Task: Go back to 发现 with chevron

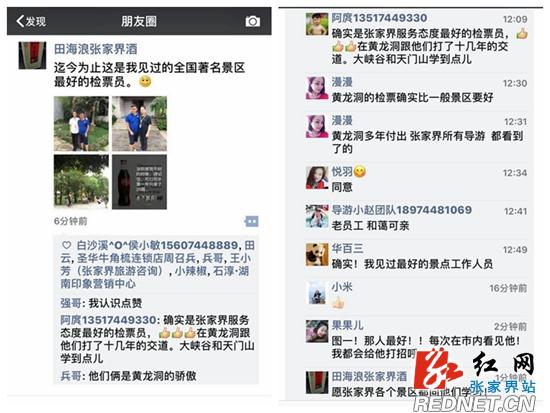Action: pyautogui.click(x=31, y=21)
